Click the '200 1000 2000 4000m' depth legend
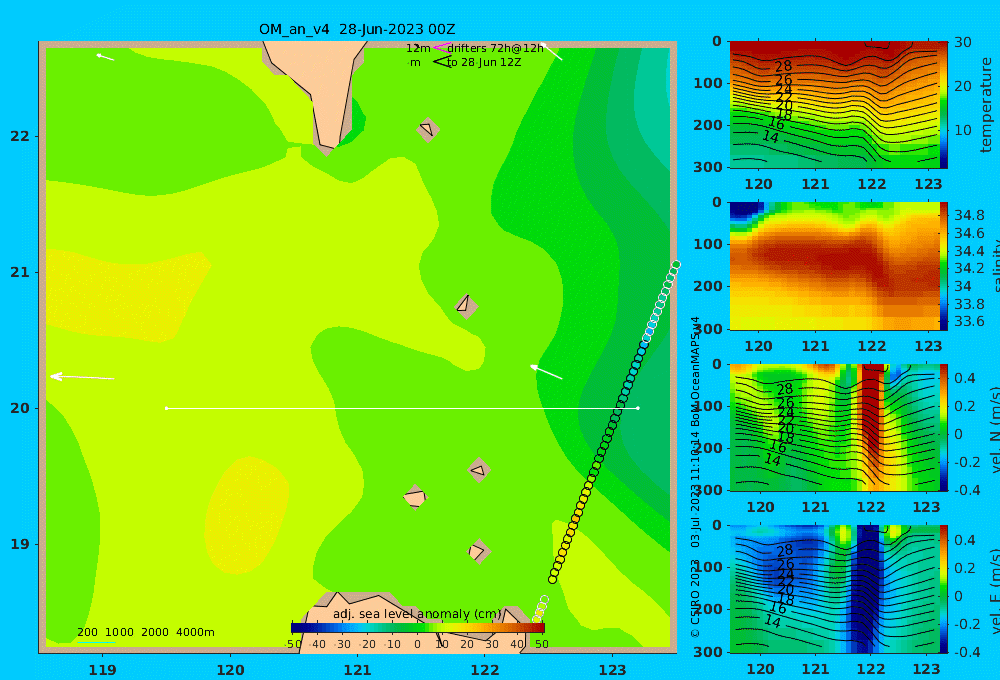The image size is (1000, 680). (x=145, y=632)
